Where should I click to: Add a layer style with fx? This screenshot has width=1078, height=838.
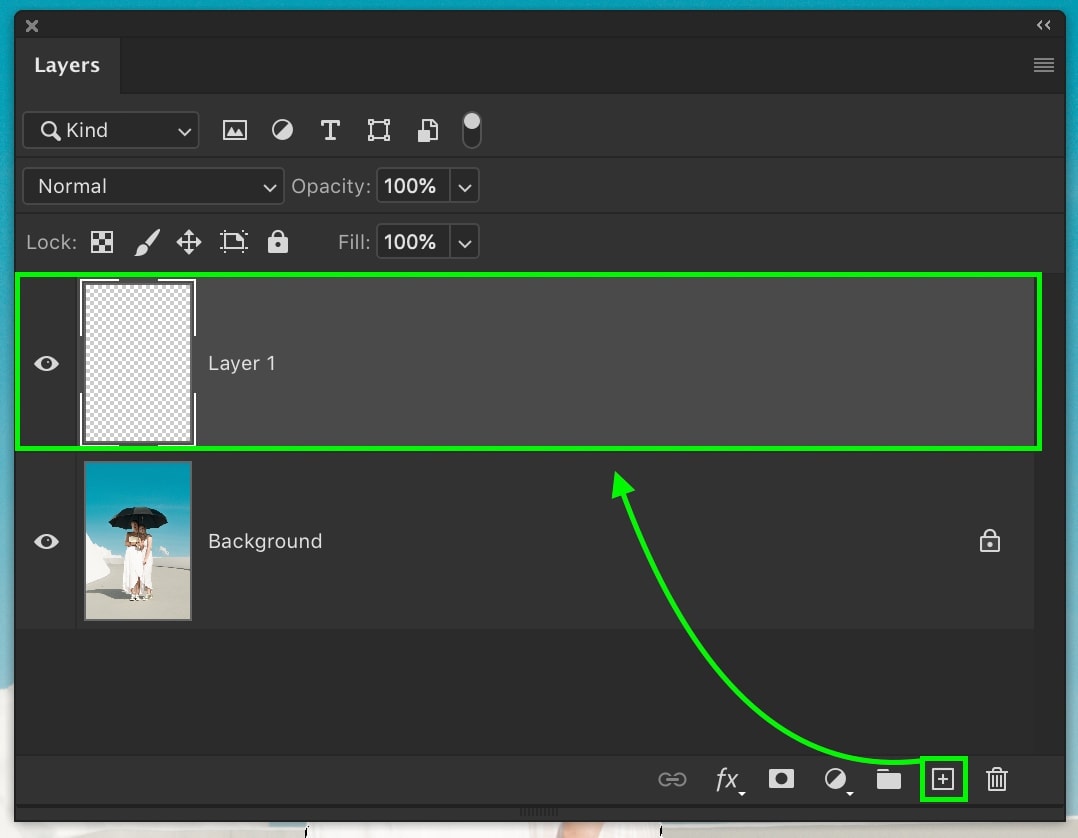pyautogui.click(x=729, y=780)
